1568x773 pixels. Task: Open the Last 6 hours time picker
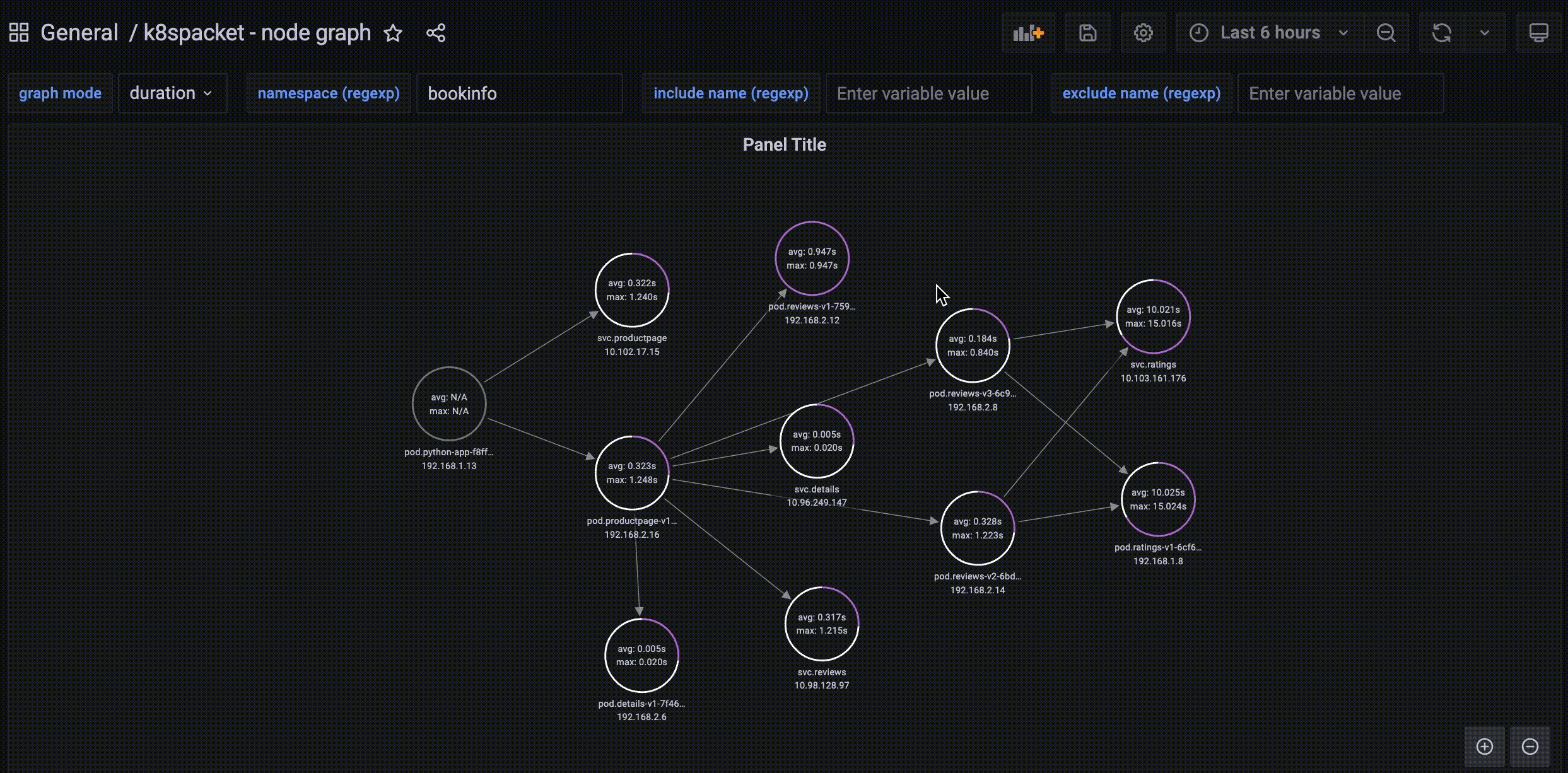pos(1269,33)
